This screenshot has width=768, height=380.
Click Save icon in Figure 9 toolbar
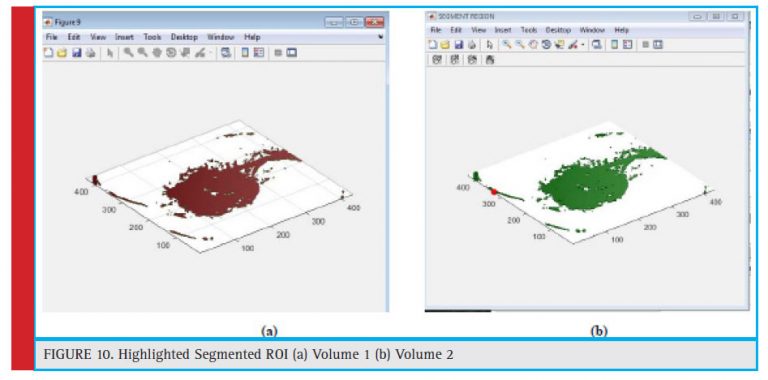[x=76, y=52]
